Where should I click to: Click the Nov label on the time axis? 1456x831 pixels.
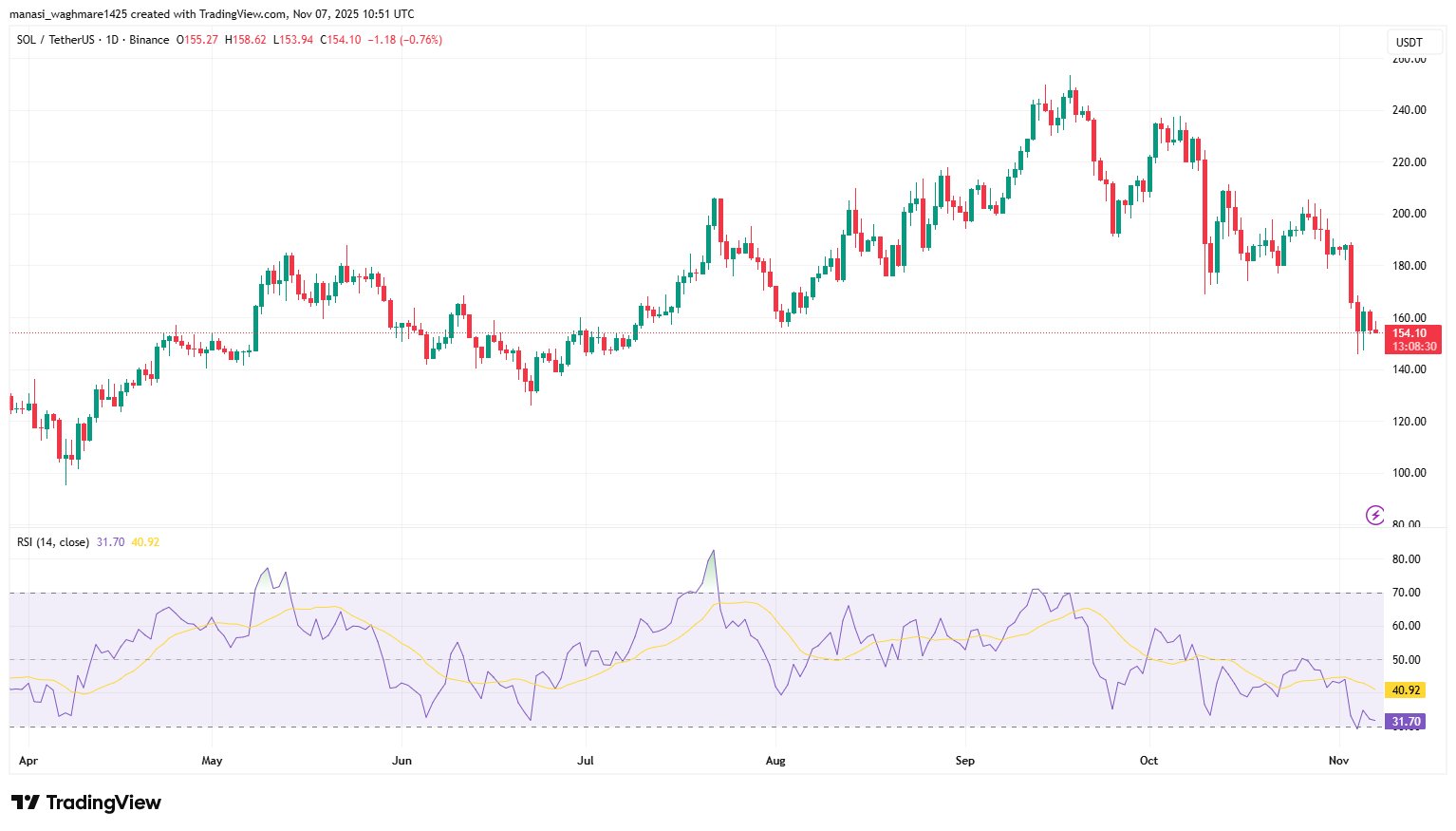(1338, 761)
